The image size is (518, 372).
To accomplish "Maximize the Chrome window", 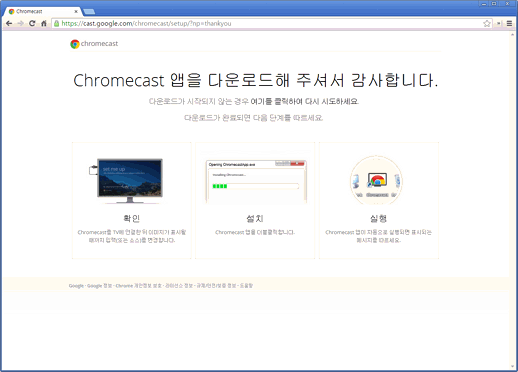I will (494, 4).
